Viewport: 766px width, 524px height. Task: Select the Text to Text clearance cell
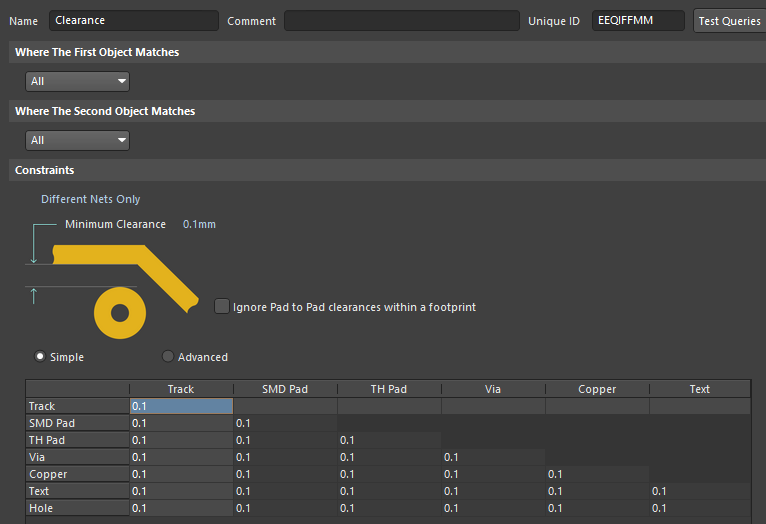click(x=699, y=491)
